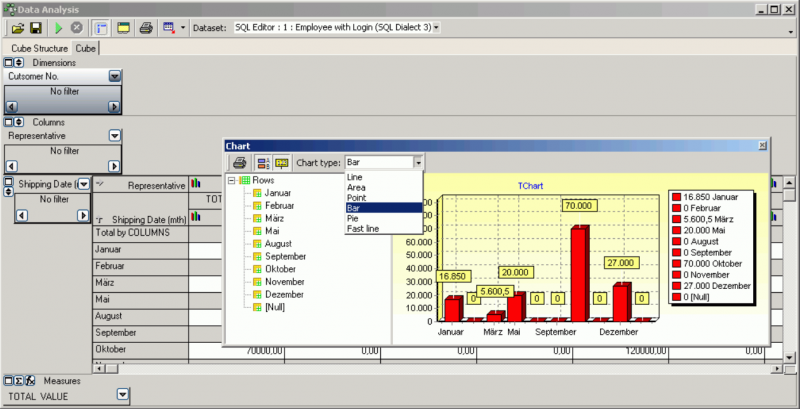Click the 70000,00 cell in Oktober row

click(237, 351)
